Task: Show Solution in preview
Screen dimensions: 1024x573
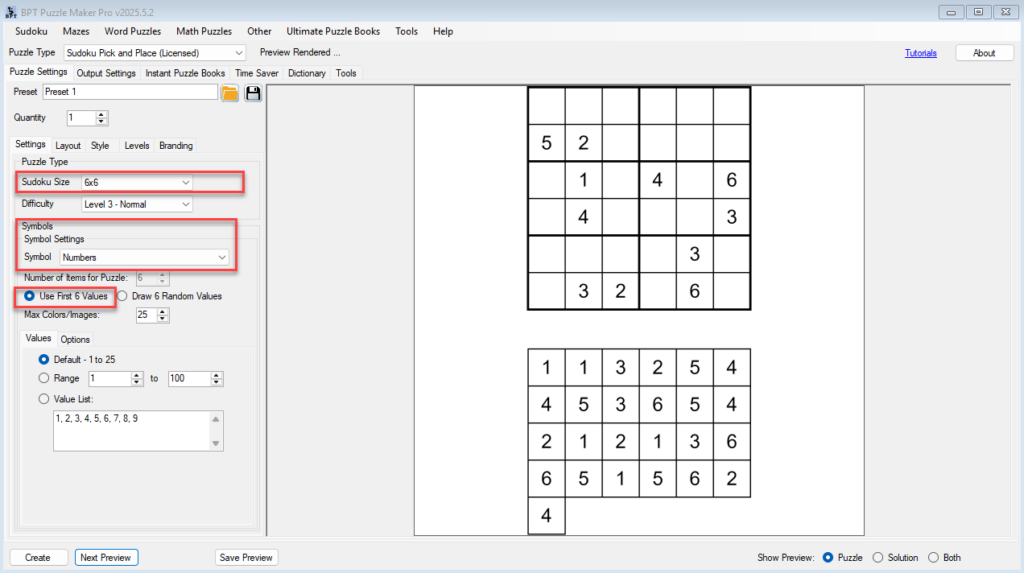Action: click(x=878, y=557)
